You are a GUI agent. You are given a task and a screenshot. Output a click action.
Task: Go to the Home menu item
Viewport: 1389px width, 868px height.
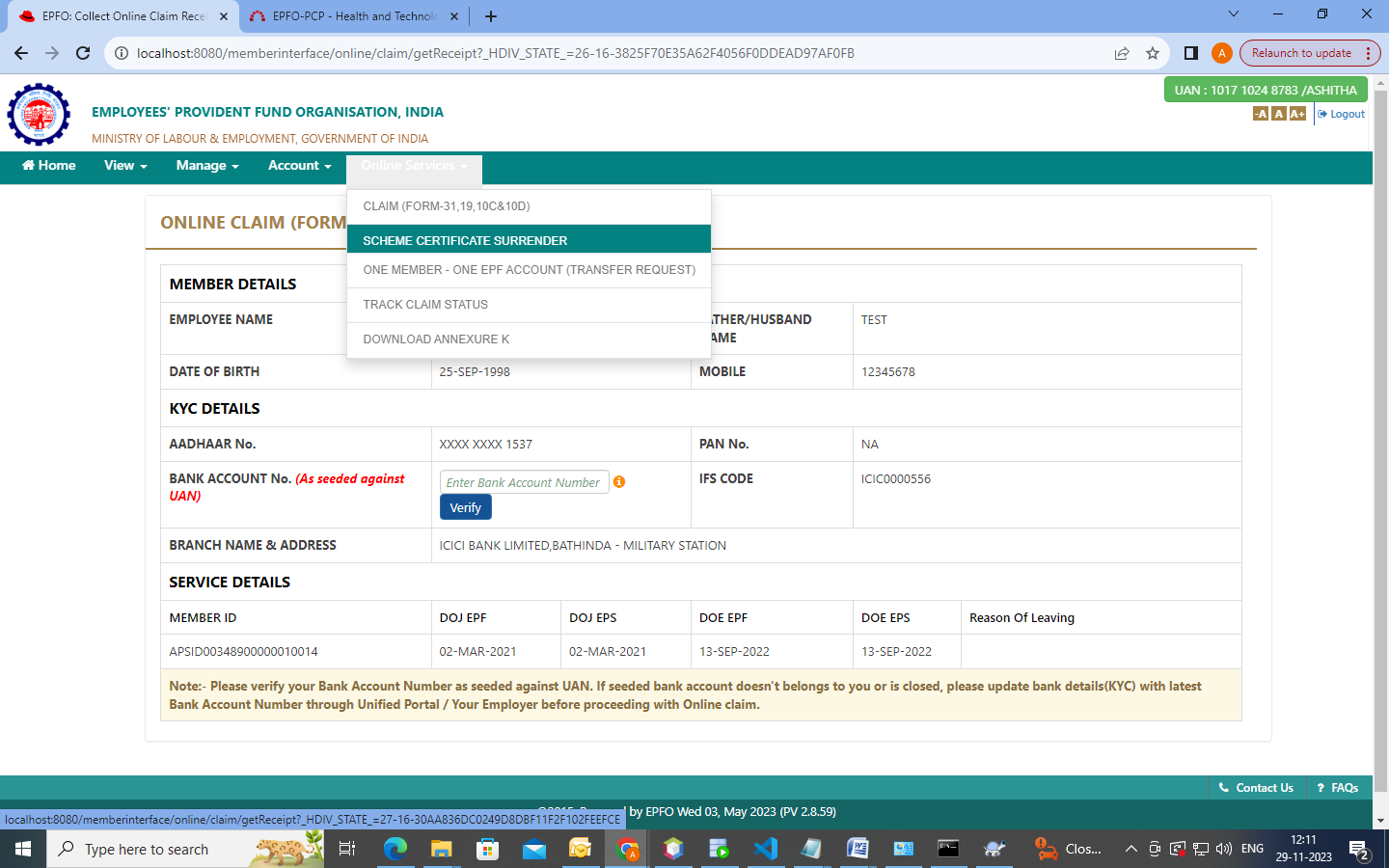[x=49, y=166]
